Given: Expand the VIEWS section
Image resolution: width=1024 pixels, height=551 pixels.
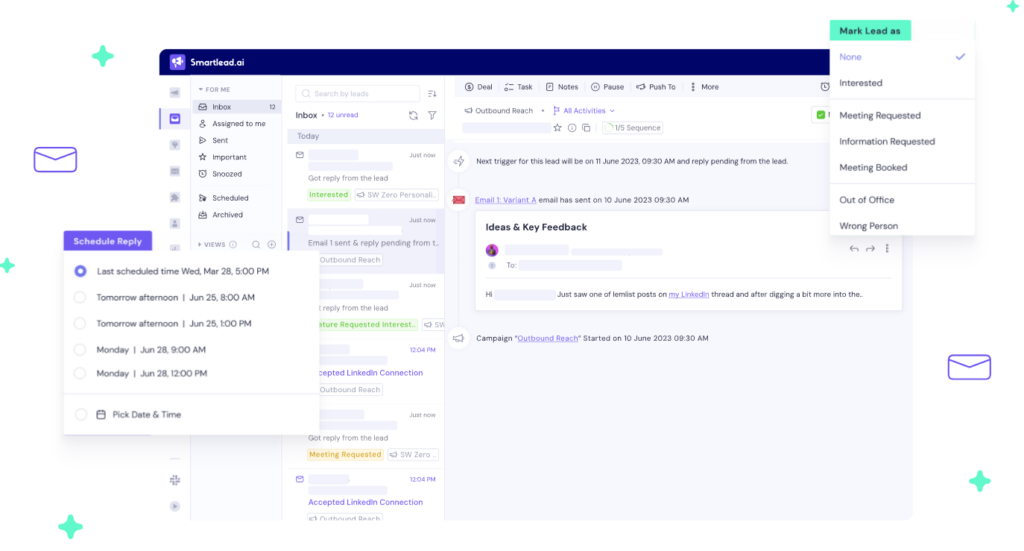Looking at the screenshot, I should pos(200,244).
